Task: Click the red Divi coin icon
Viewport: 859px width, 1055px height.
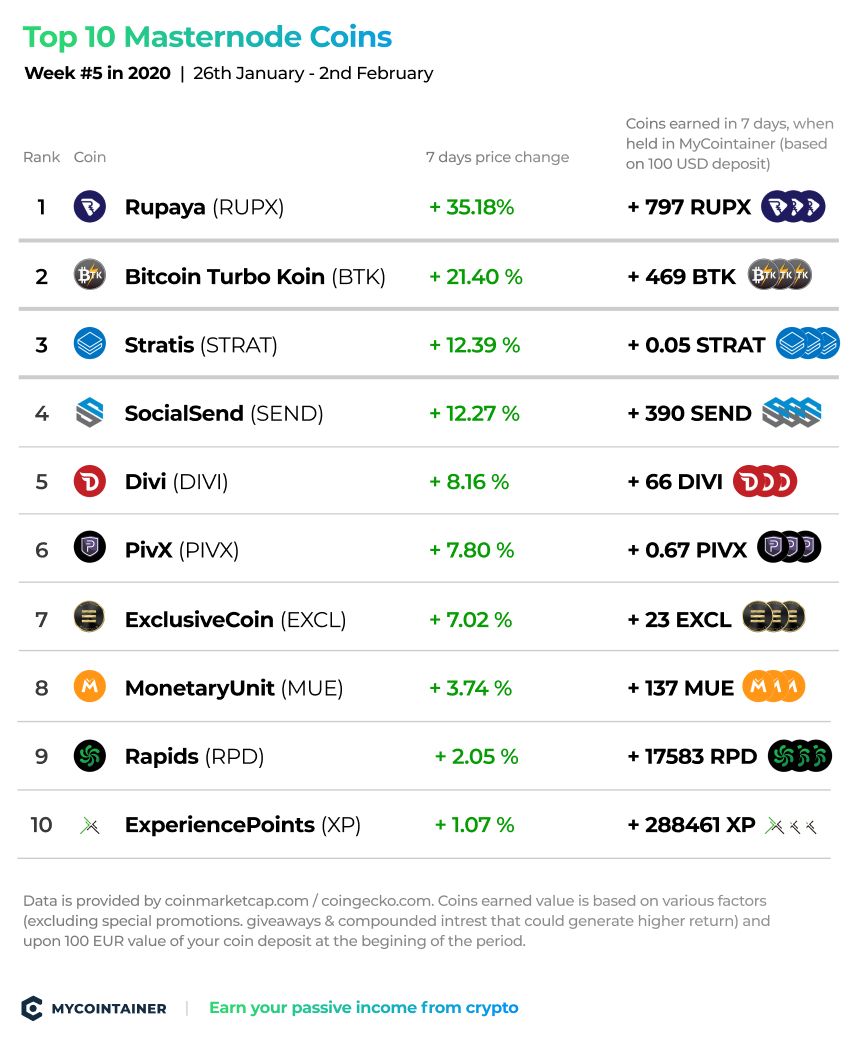Action: [89, 481]
